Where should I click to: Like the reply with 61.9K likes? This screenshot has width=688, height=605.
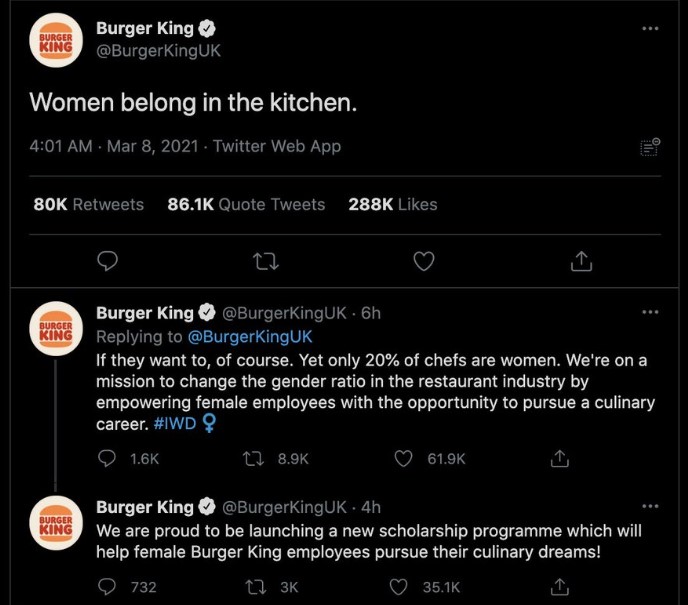404,458
